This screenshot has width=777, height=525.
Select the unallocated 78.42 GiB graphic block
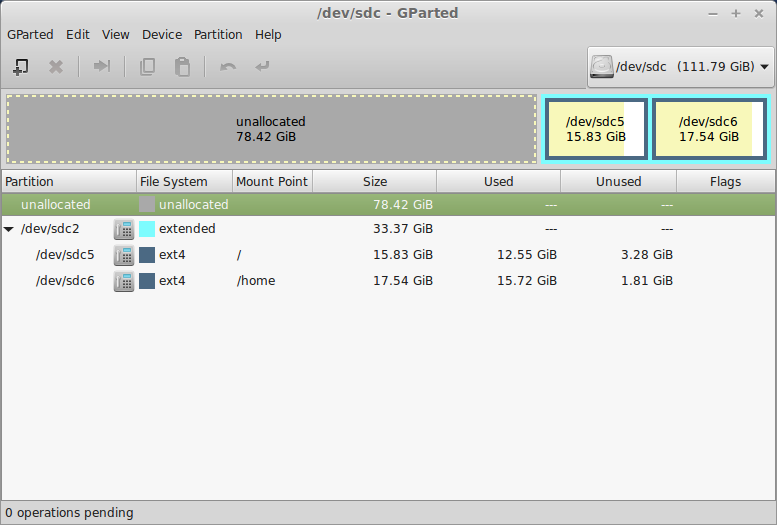(x=271, y=129)
